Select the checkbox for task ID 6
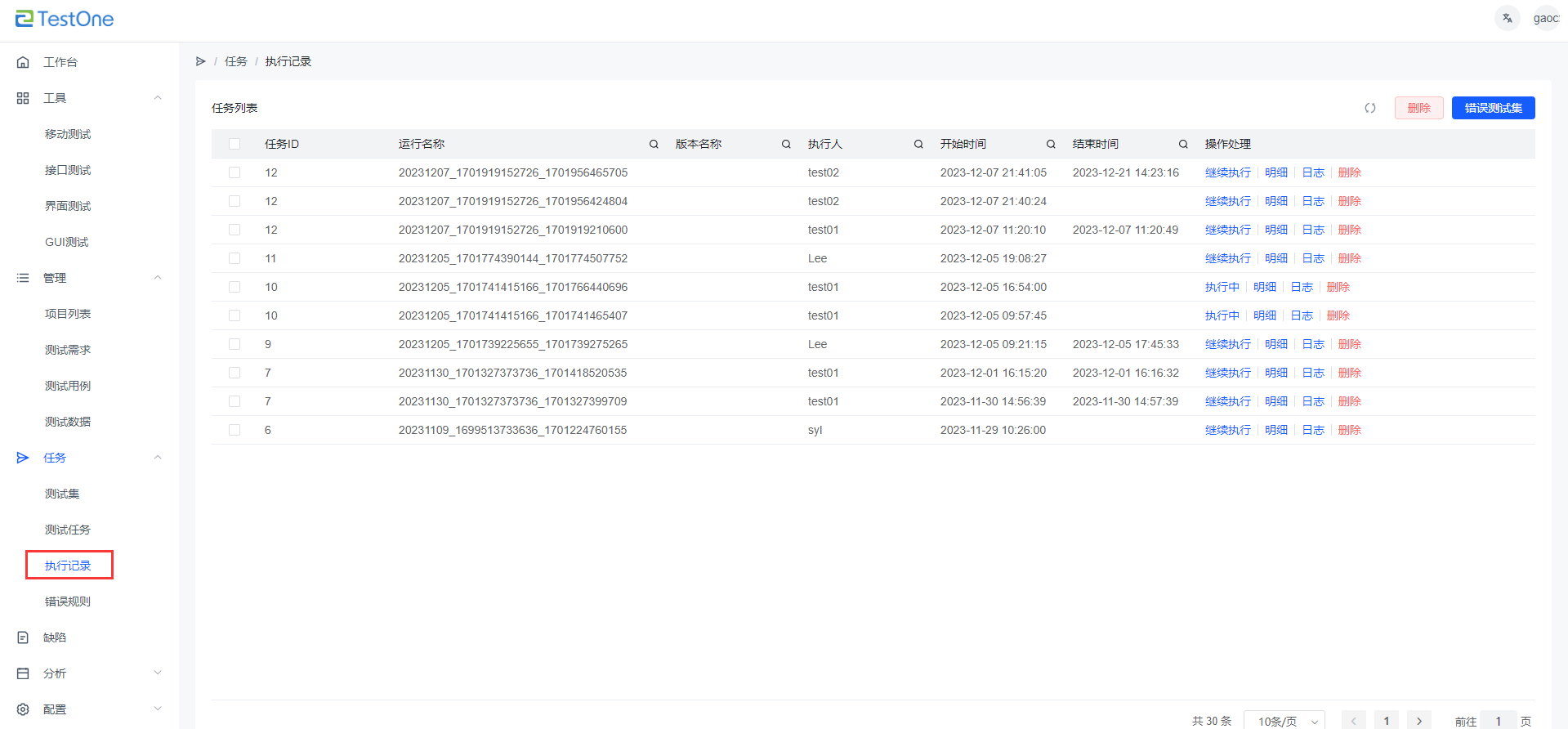This screenshot has height=729, width=1568. pyautogui.click(x=235, y=430)
